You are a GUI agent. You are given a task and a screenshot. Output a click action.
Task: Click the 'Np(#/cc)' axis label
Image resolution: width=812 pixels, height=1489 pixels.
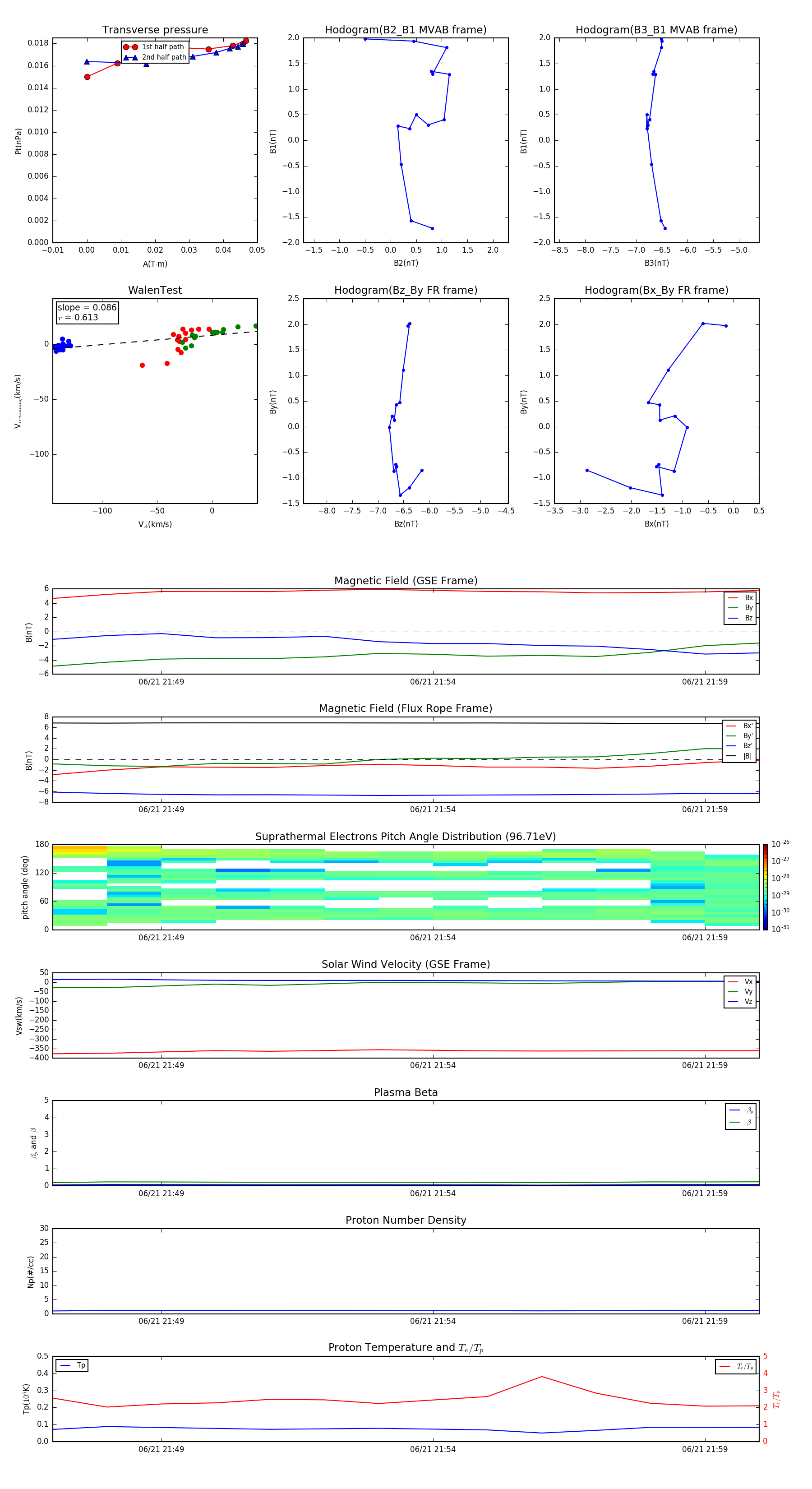(31, 1272)
